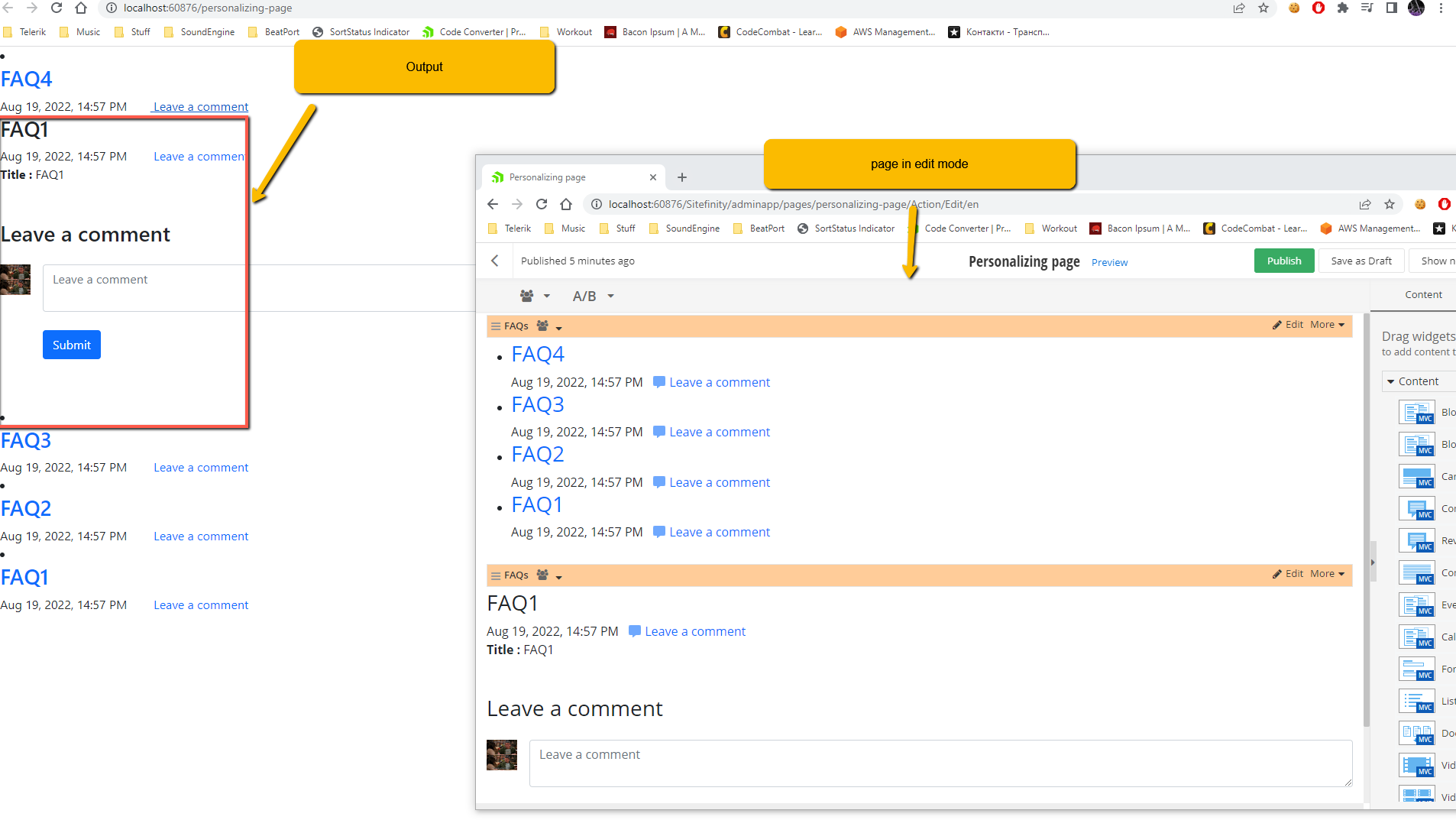Screen dimensions: 1456x833
Task: Click the blue Submit button
Action: (71, 345)
